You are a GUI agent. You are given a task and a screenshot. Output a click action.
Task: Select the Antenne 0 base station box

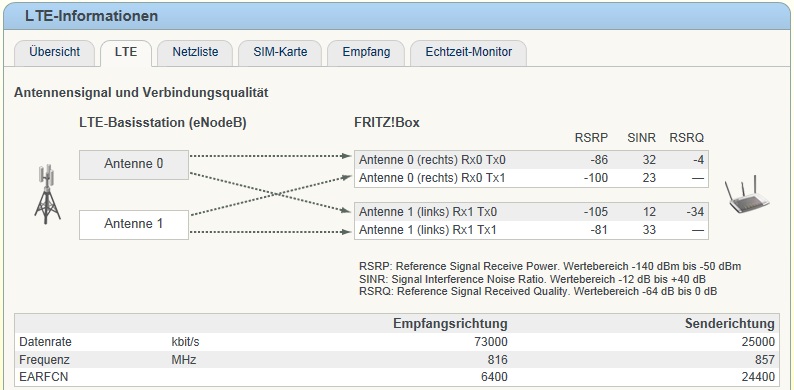(x=134, y=165)
